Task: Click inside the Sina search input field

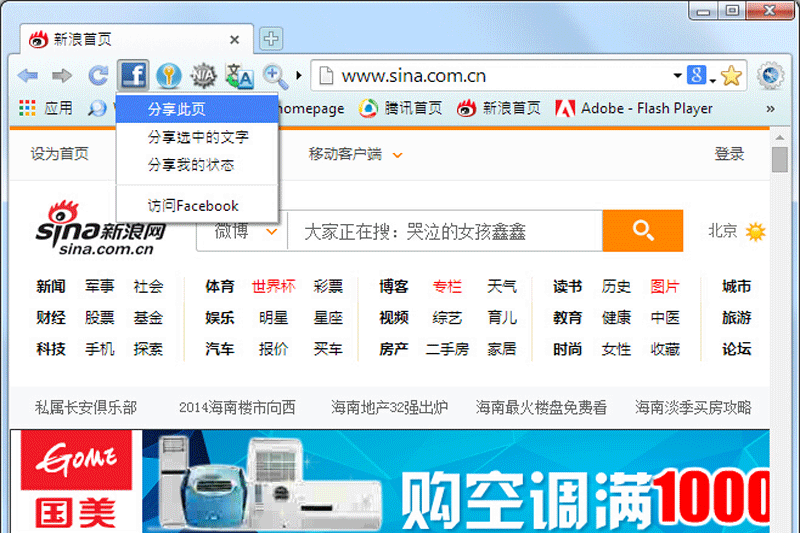Action: point(445,232)
